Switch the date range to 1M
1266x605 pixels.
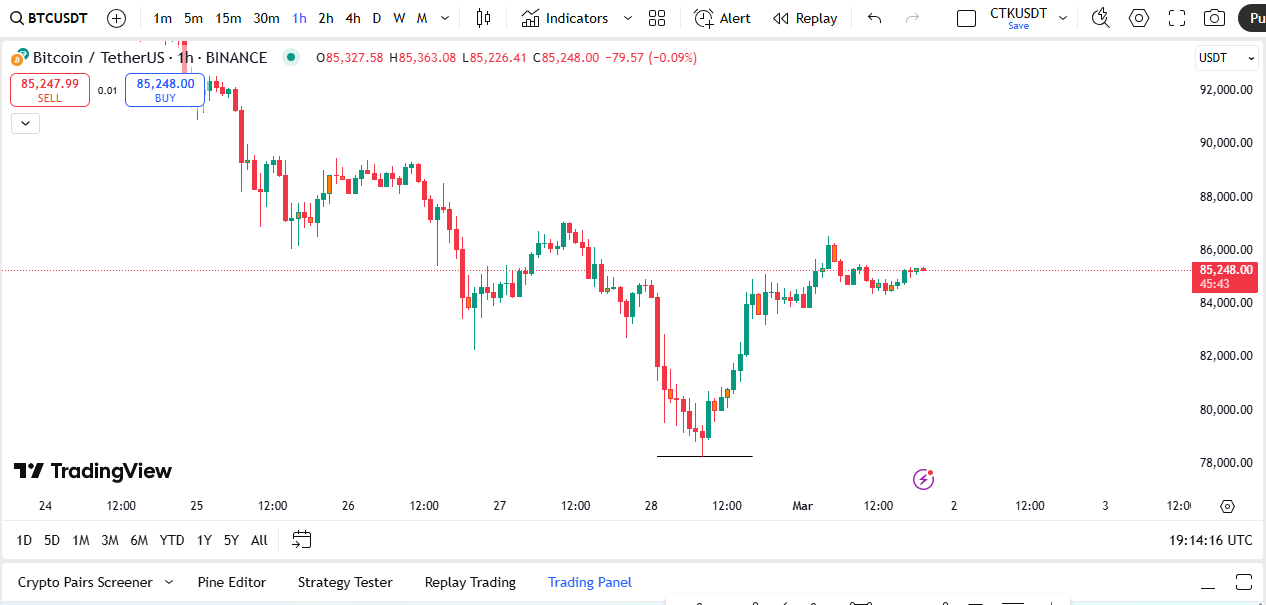81,540
